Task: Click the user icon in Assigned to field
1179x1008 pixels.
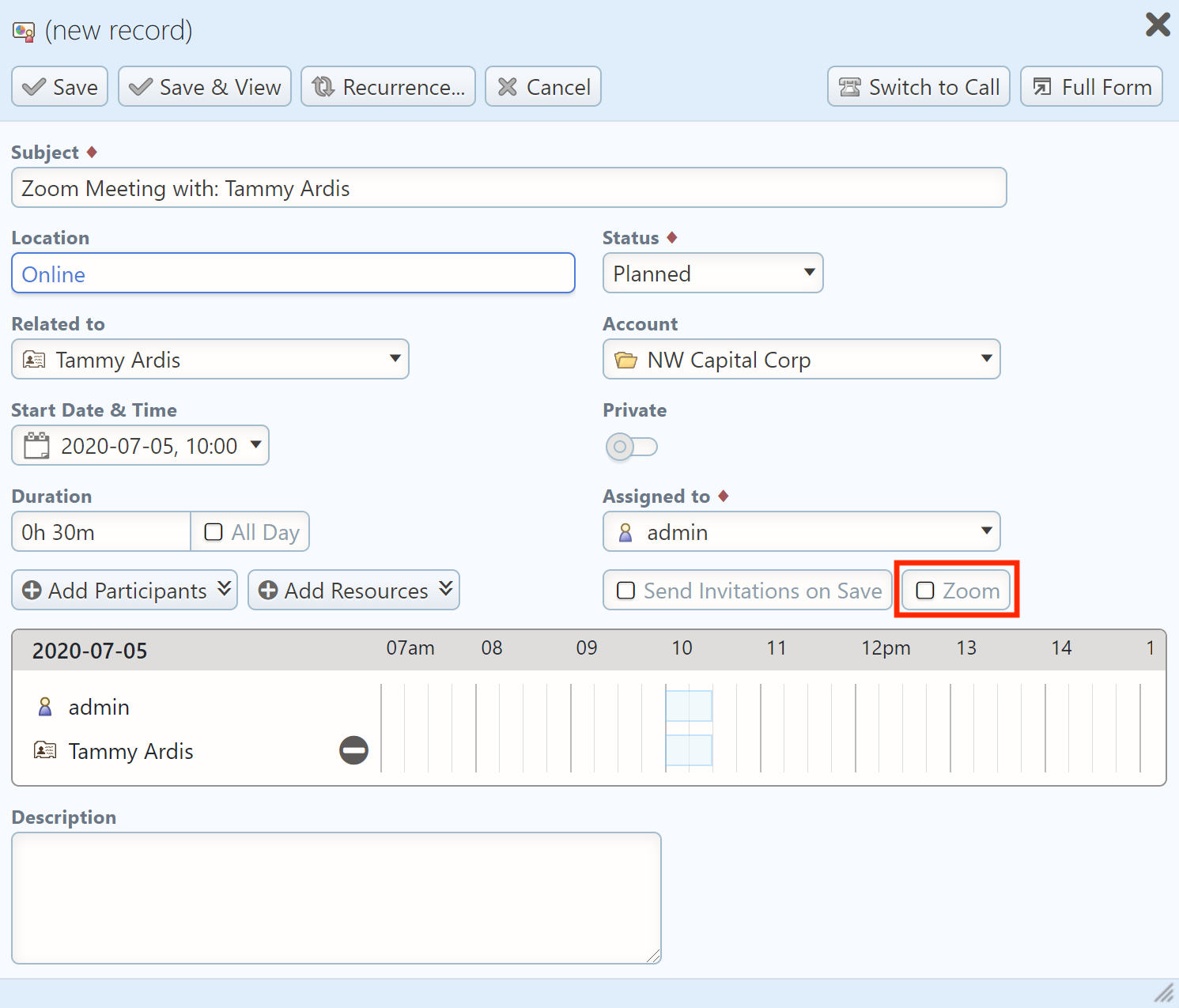Action: (x=625, y=532)
